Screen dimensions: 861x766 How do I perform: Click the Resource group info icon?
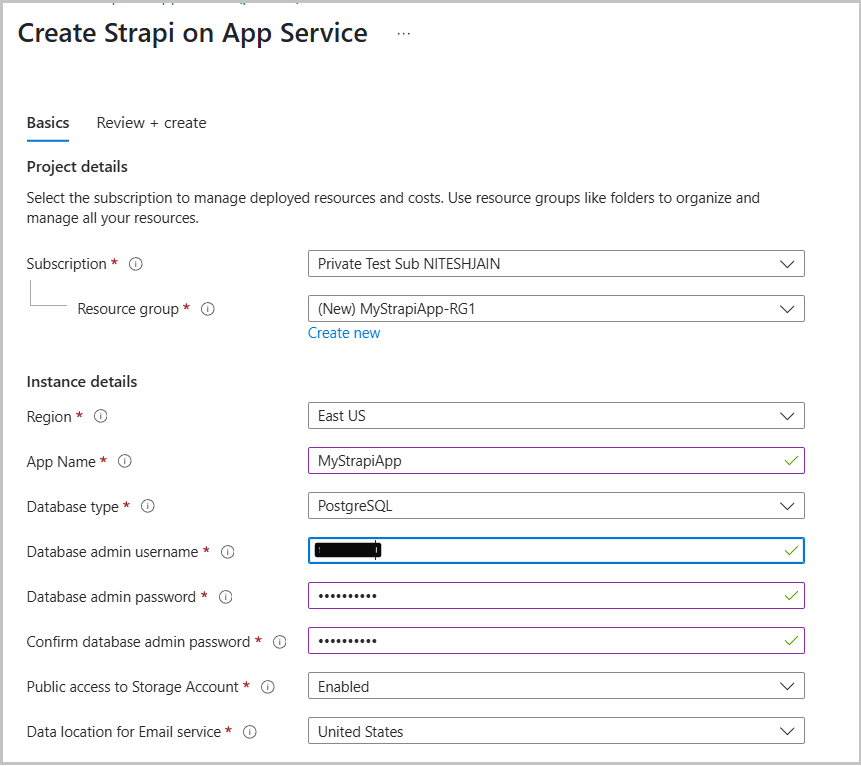pyautogui.click(x=207, y=309)
